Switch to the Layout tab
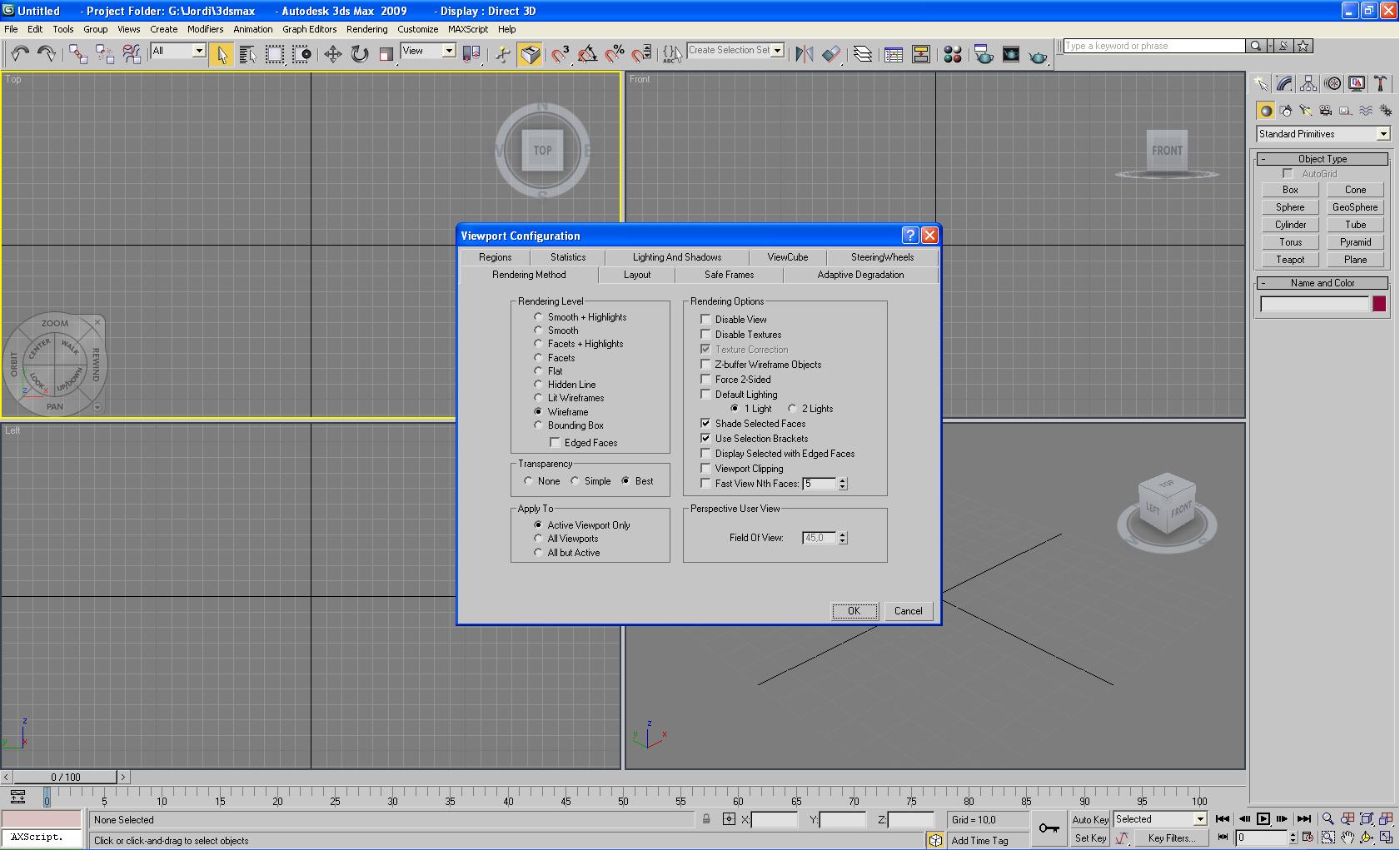 coord(637,275)
